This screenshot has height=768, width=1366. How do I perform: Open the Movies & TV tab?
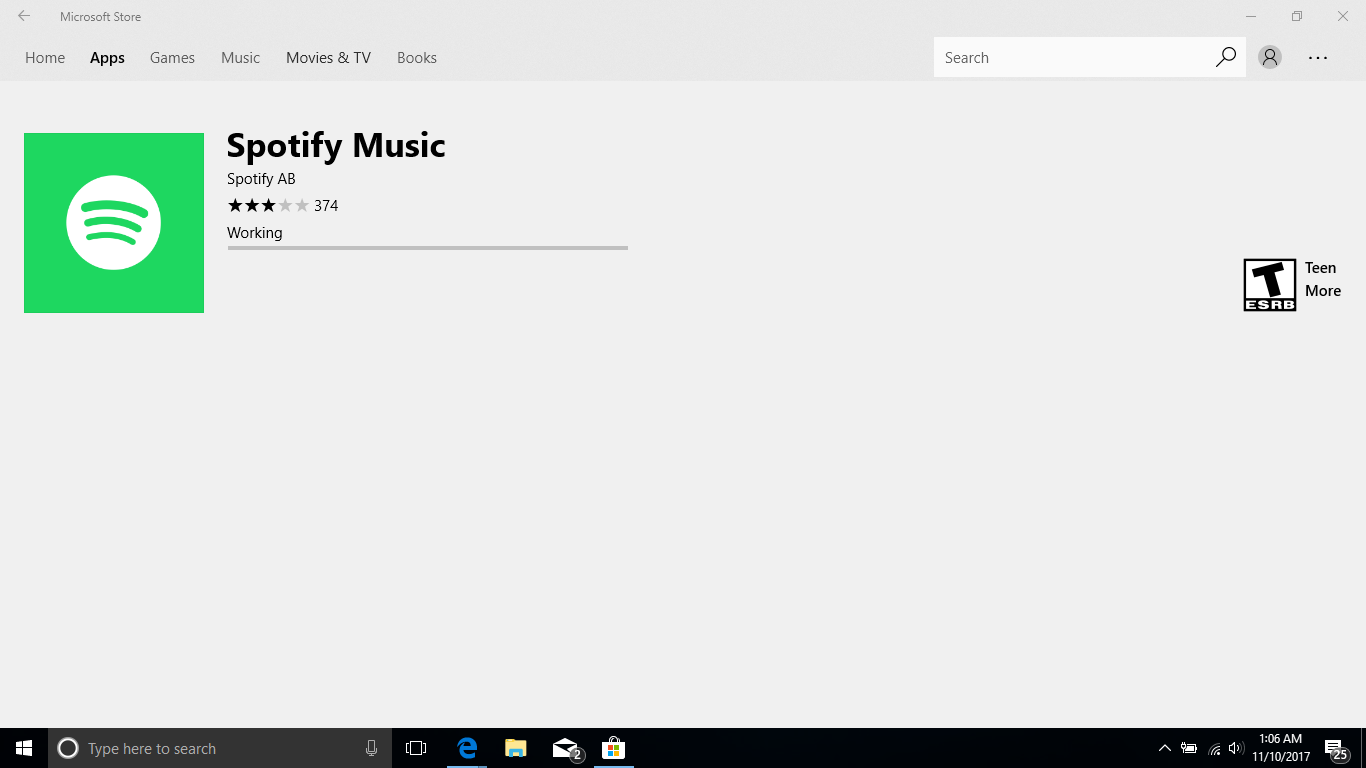click(x=328, y=58)
